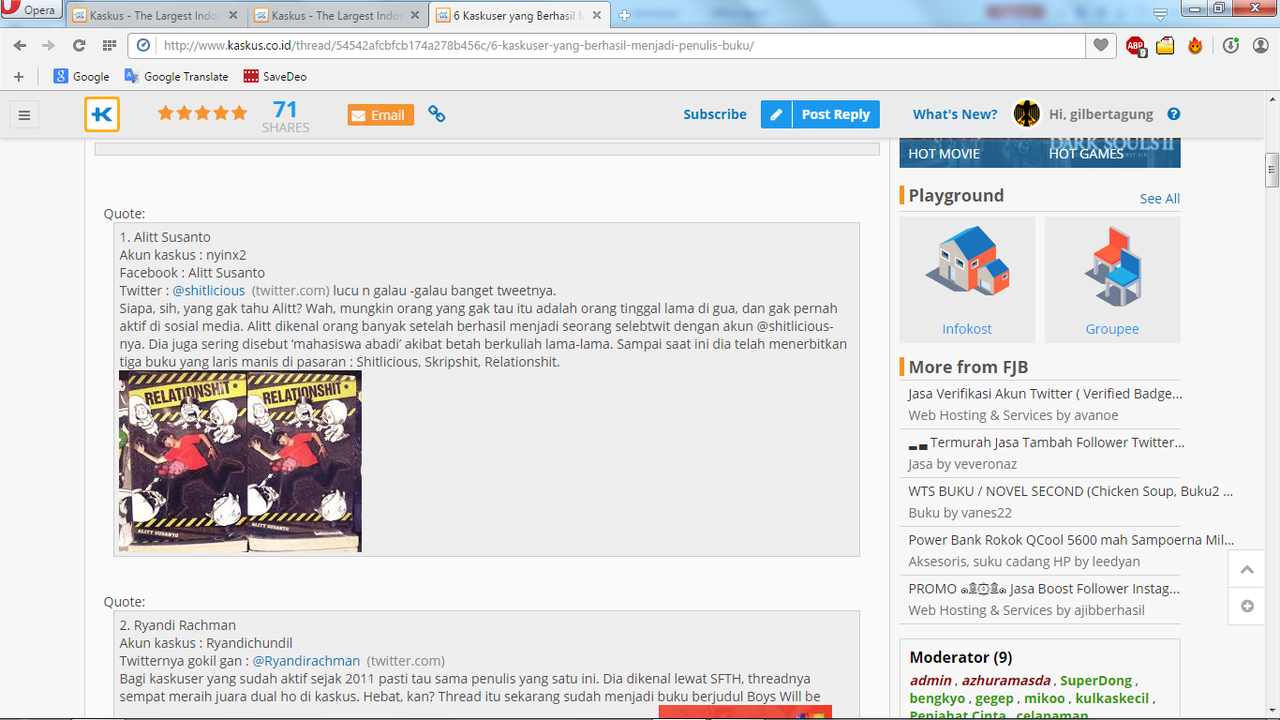Image resolution: width=1280 pixels, height=720 pixels.
Task: Click the pencil icon on Post Reply
Action: tap(776, 114)
